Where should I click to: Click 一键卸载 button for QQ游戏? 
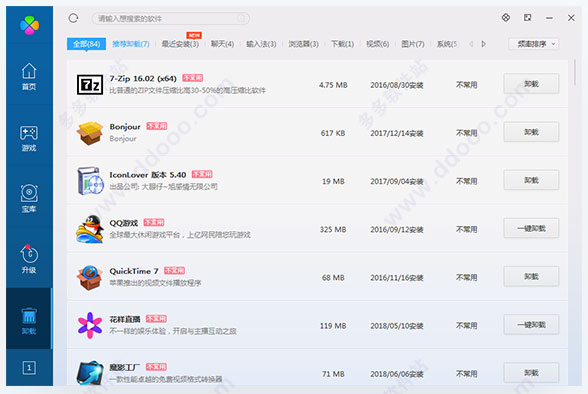coord(531,228)
